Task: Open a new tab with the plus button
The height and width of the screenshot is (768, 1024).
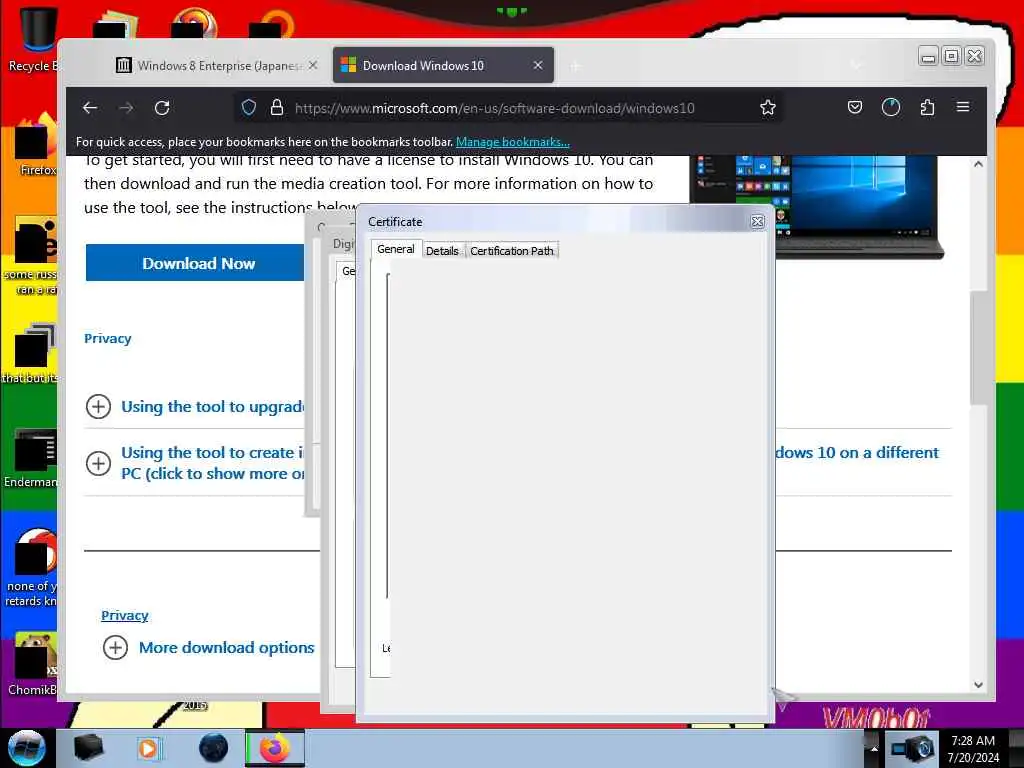Action: point(575,66)
